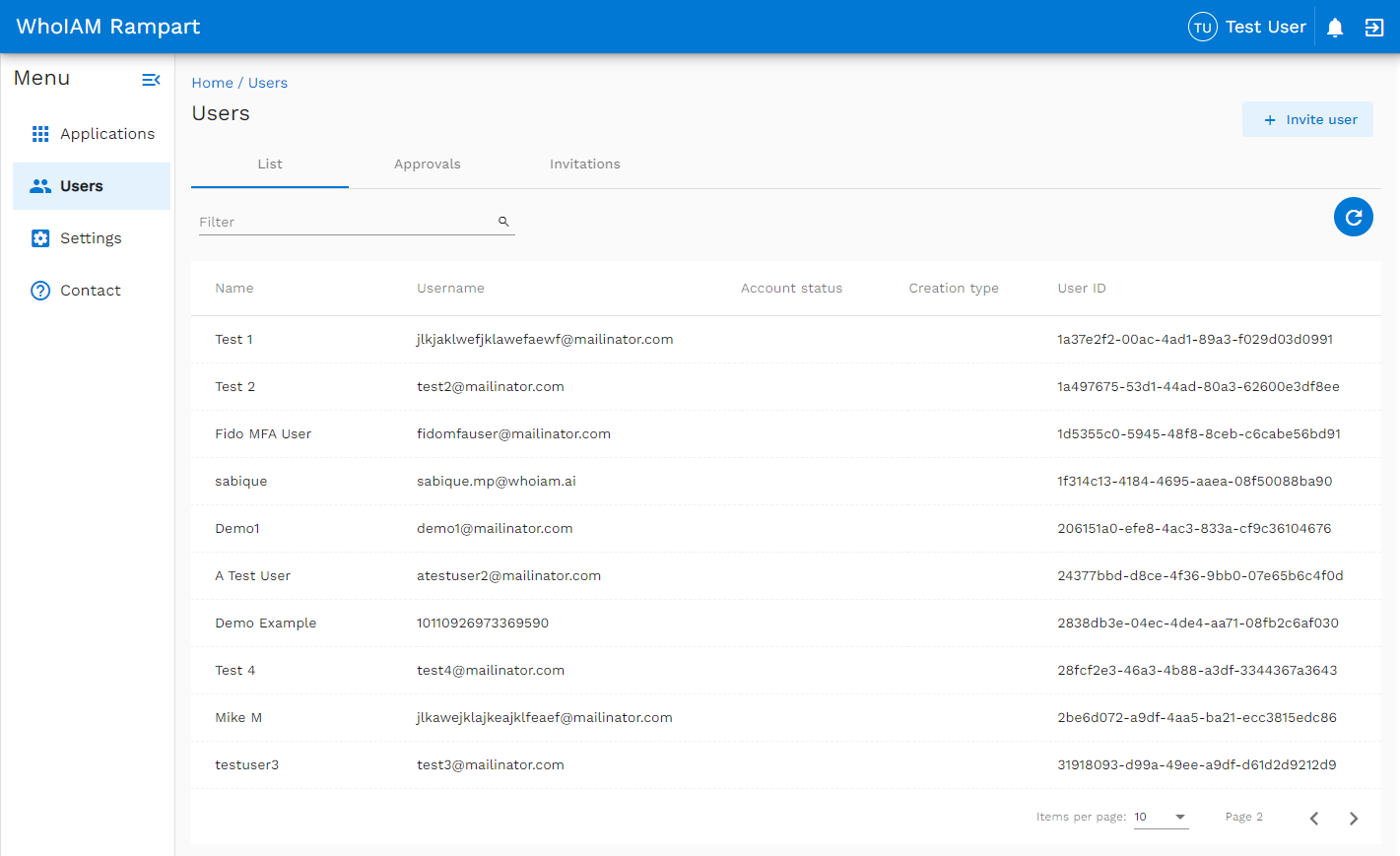Image resolution: width=1400 pixels, height=856 pixels.
Task: Select the List tab
Action: click(x=269, y=164)
